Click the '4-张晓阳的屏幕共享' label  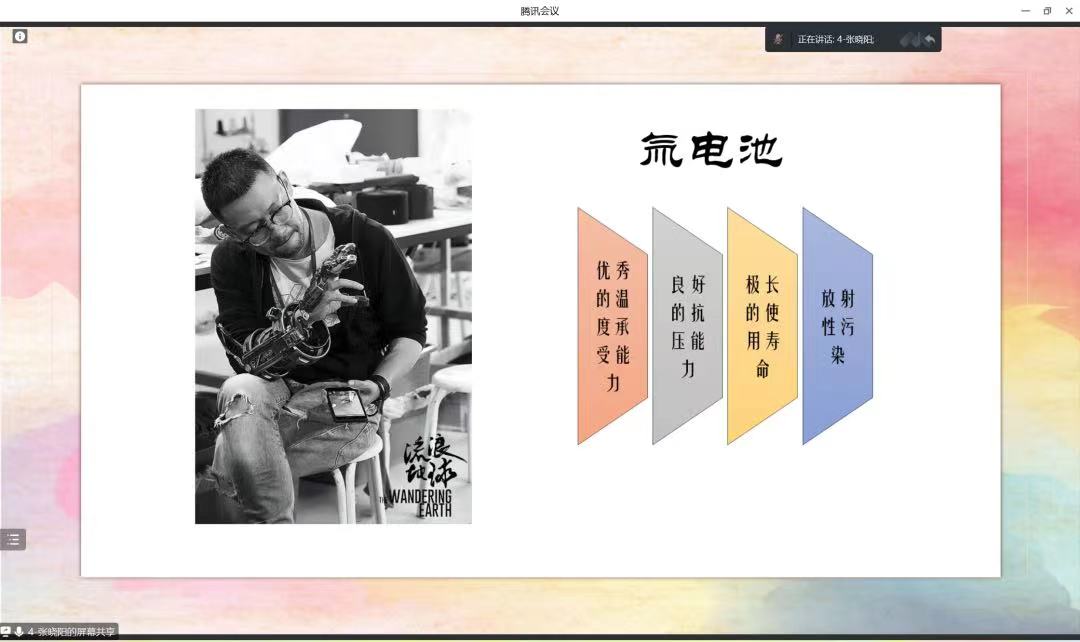click(x=72, y=632)
